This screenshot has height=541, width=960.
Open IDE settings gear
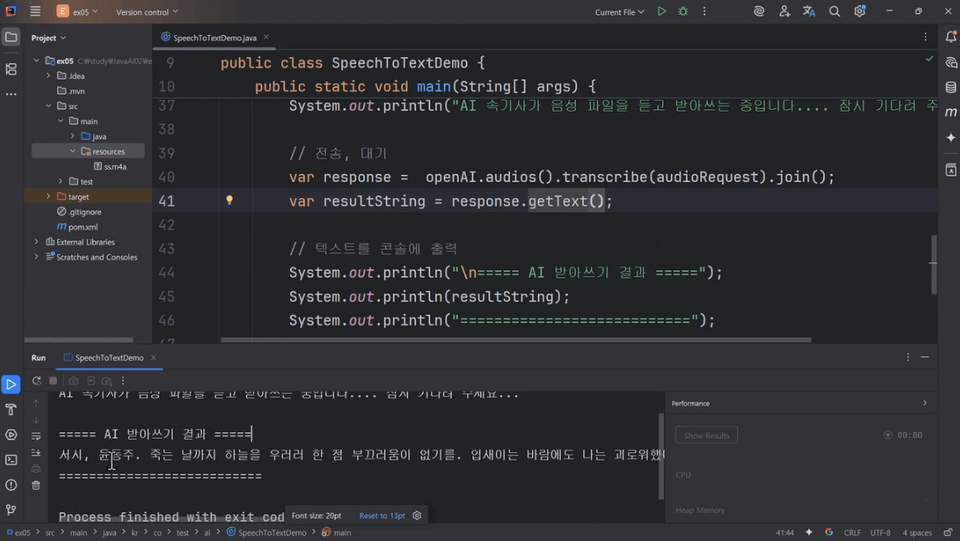[x=860, y=11]
